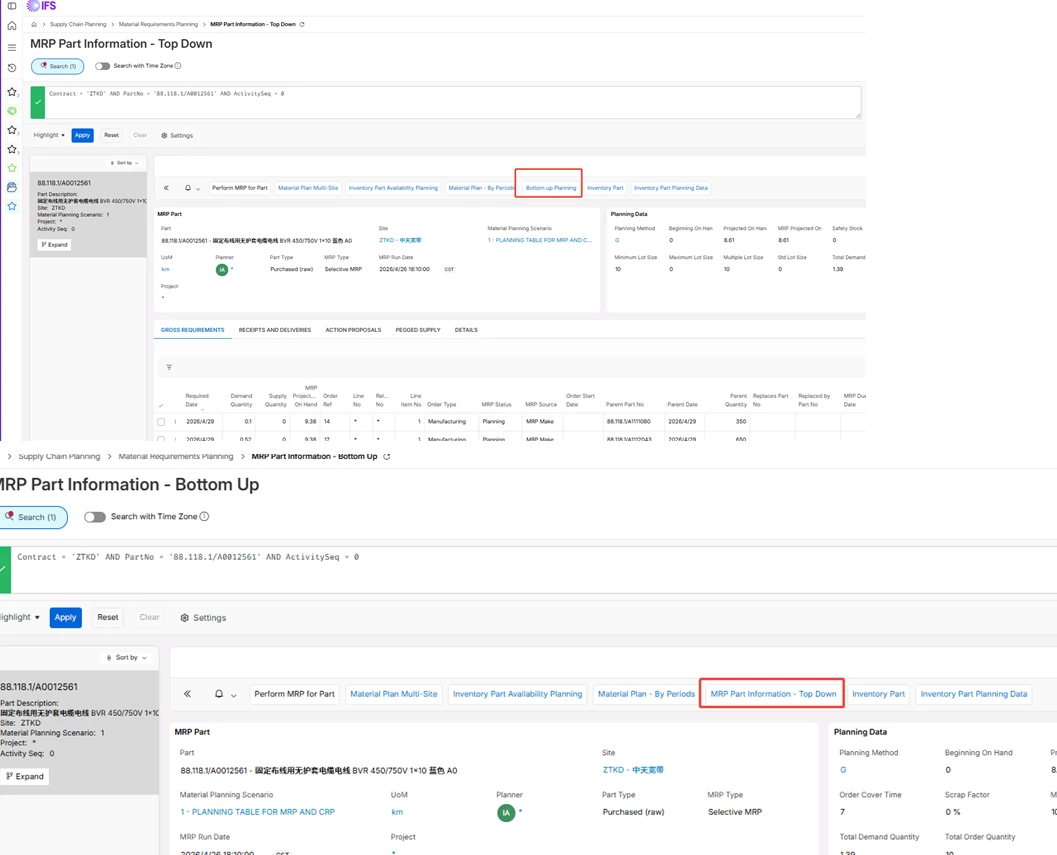Click Bottom up Planning on Top Down page
The width and height of the screenshot is (1057, 855).
coord(551,188)
